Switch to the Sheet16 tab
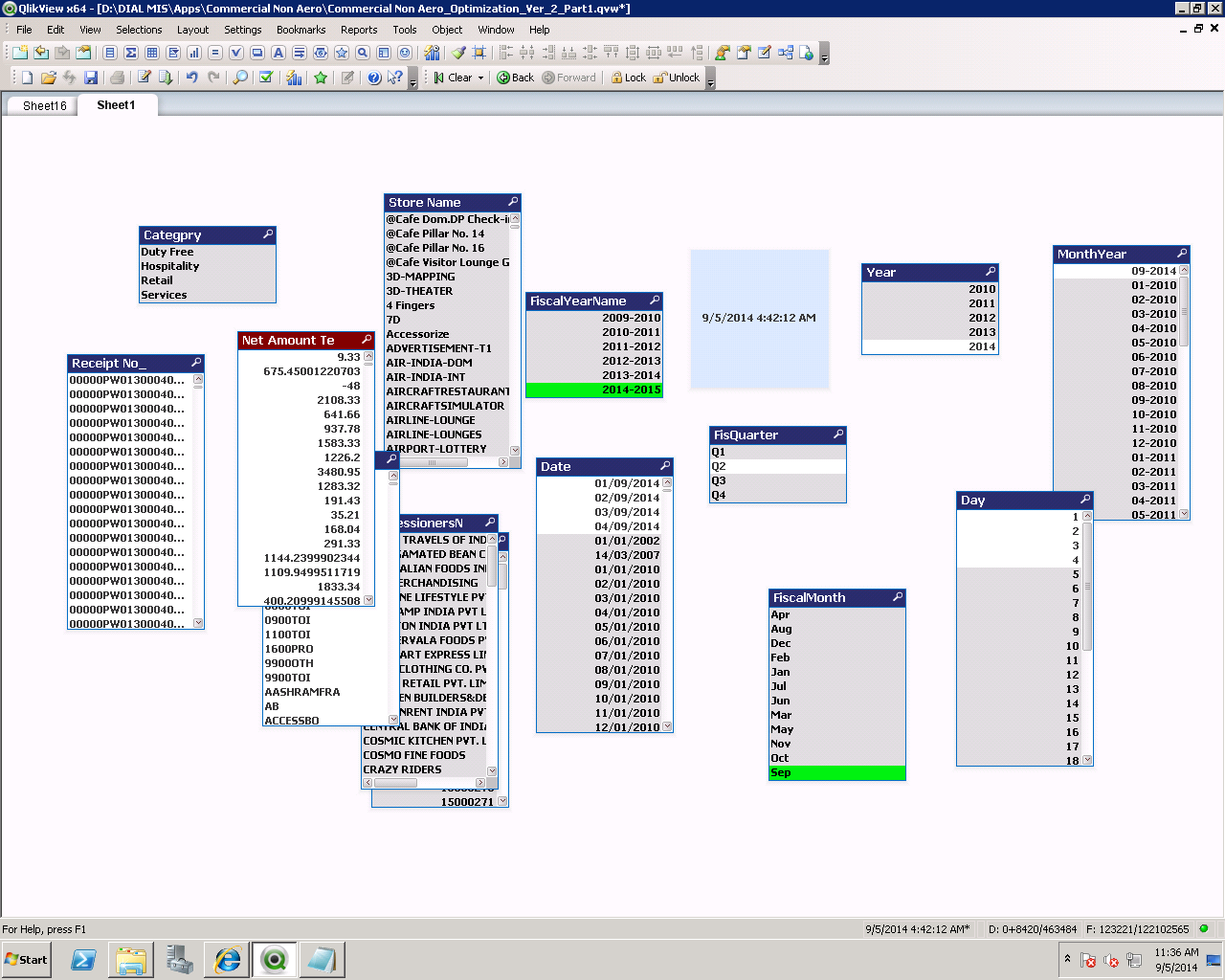The width and height of the screenshot is (1225, 980). coord(44,106)
